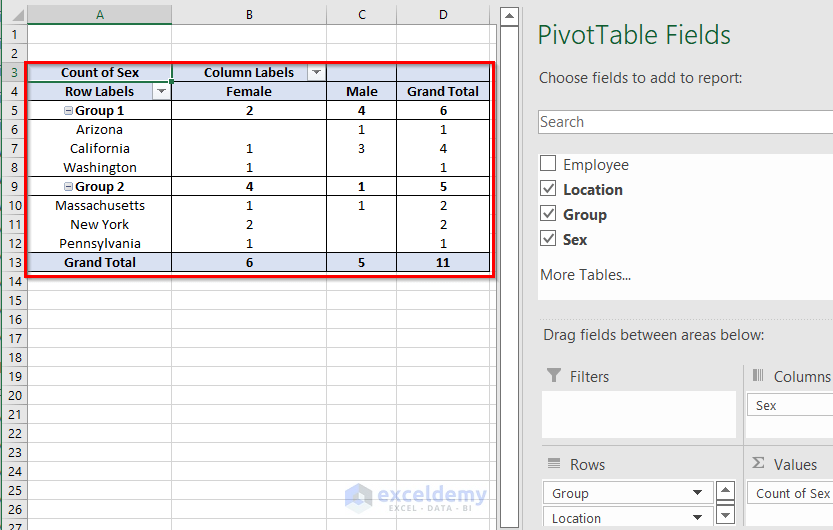Select the total value 11 cell
The height and width of the screenshot is (530, 833).
coord(443,262)
